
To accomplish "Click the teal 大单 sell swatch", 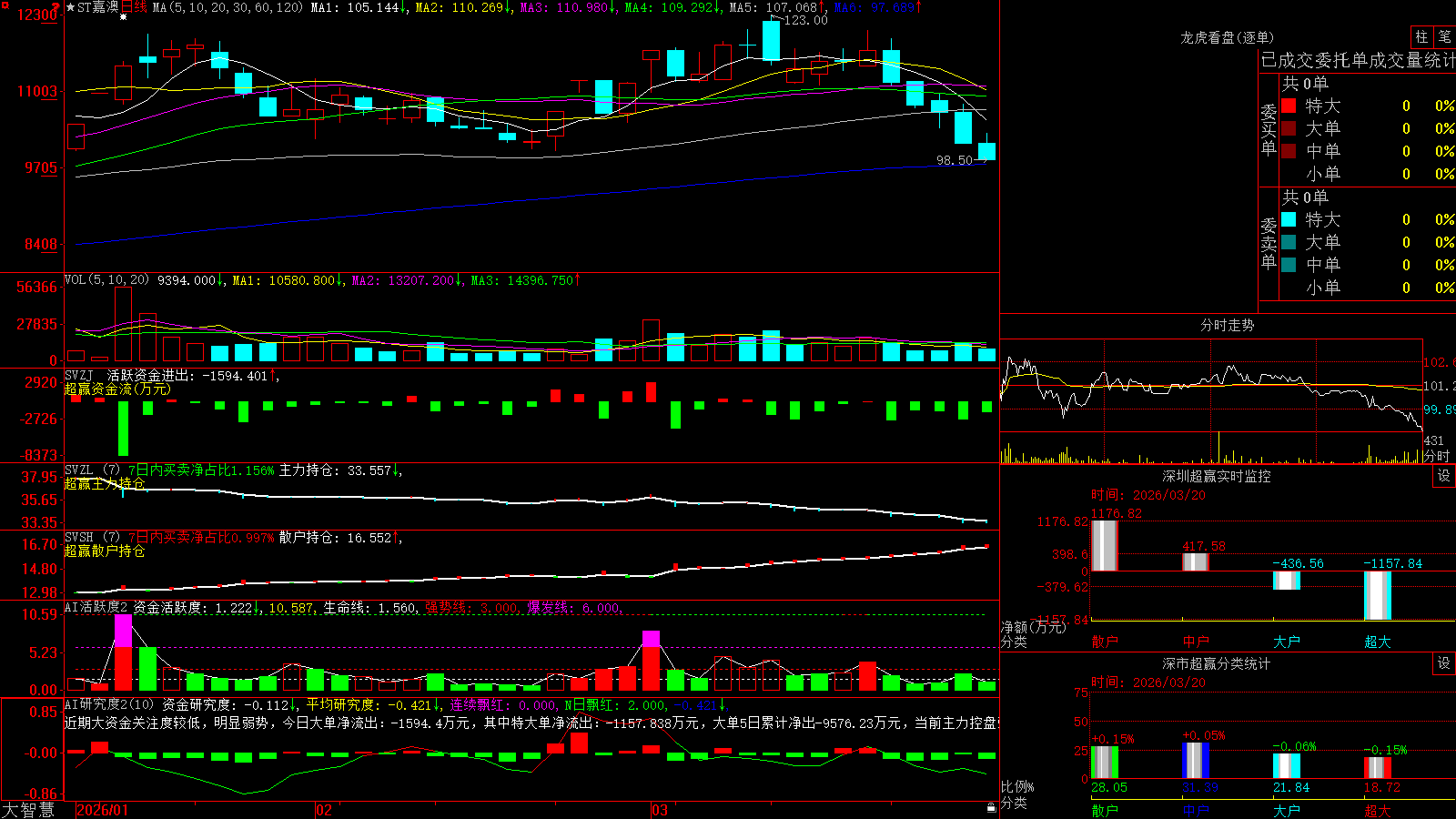I will (1289, 242).
